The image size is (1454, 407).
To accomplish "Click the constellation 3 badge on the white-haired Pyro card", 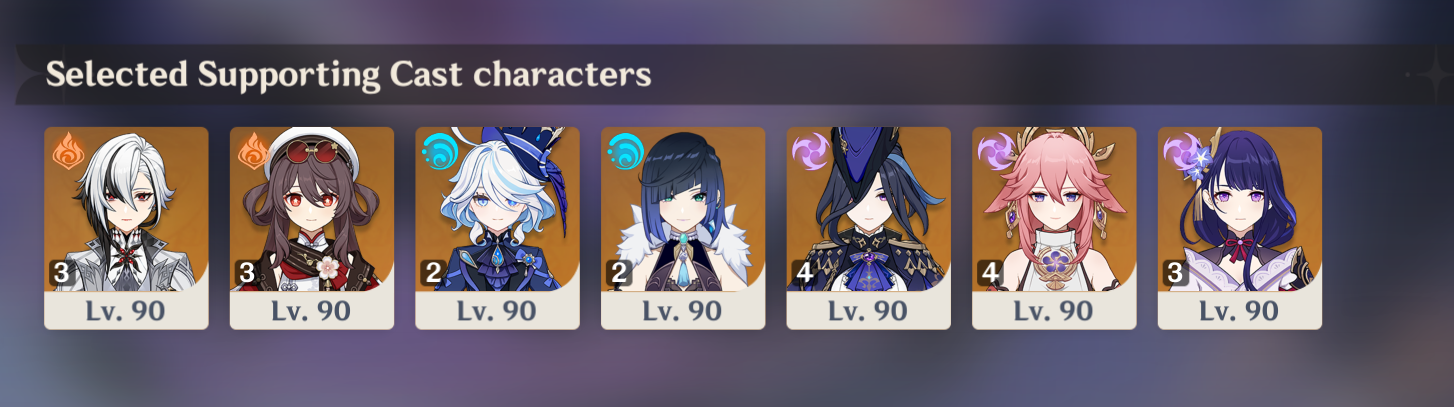I will pos(60,273).
